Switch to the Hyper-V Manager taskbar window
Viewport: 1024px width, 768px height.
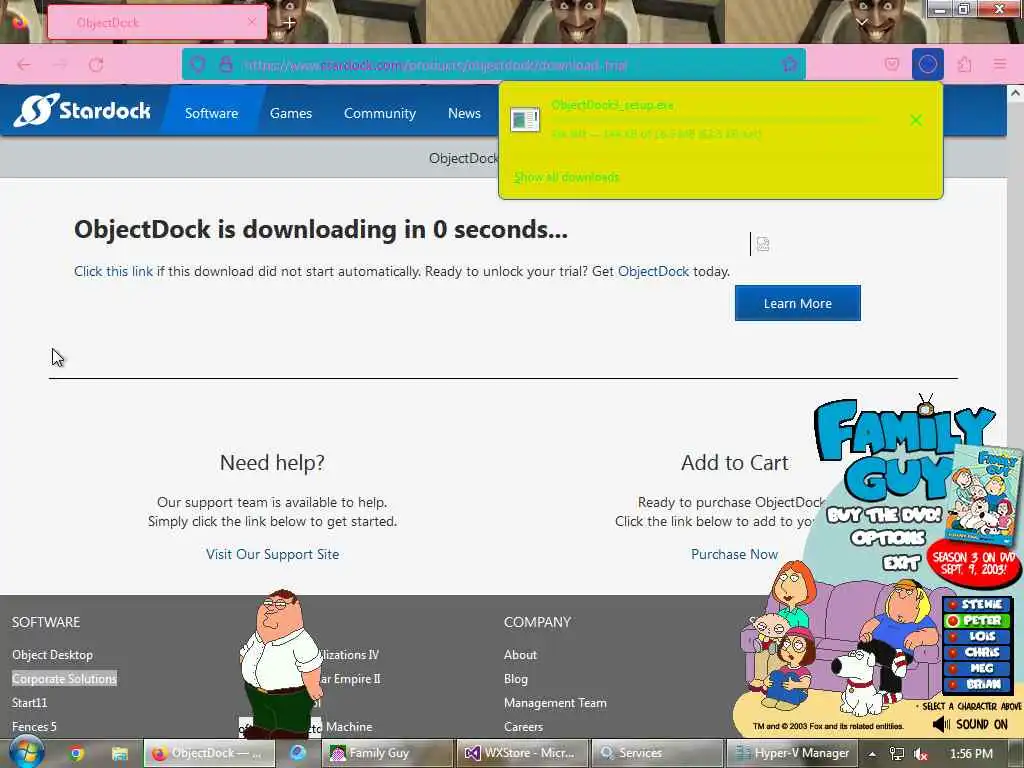point(792,753)
